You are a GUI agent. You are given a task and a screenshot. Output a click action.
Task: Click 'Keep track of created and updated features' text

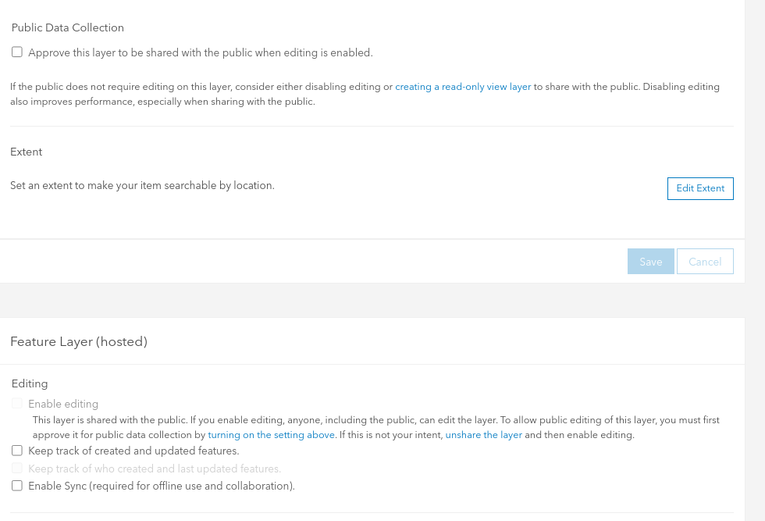coord(133,451)
